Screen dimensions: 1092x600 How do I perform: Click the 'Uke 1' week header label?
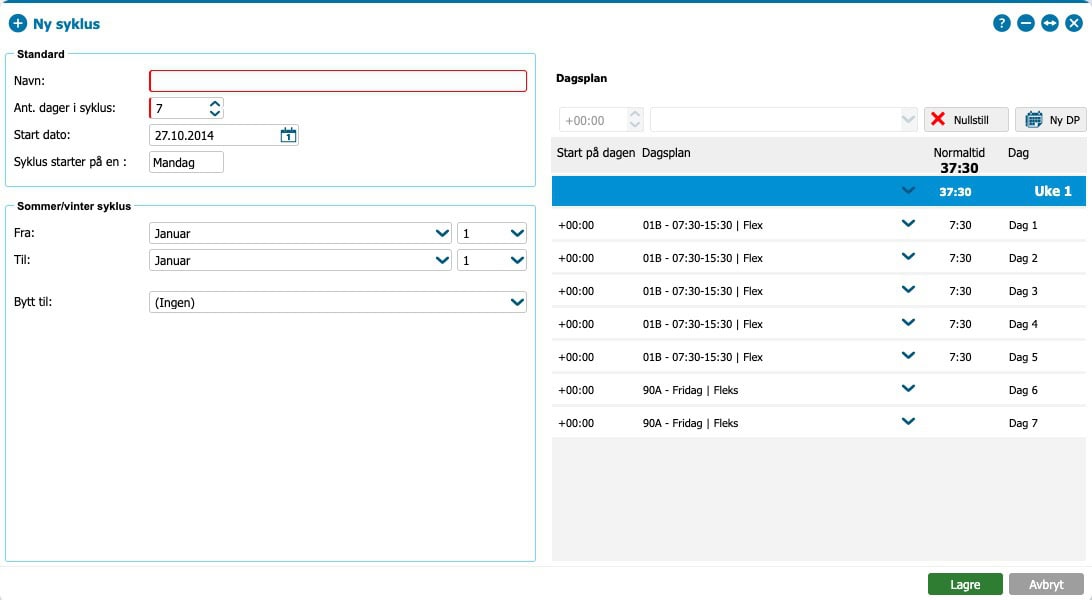(1052, 191)
